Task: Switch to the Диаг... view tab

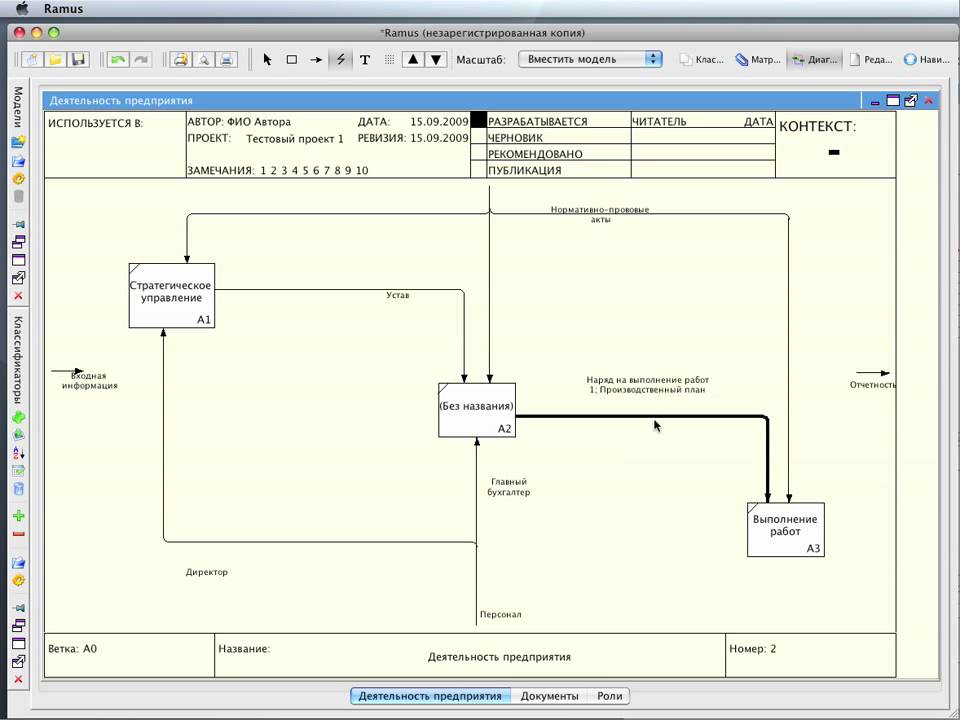Action: coord(814,59)
